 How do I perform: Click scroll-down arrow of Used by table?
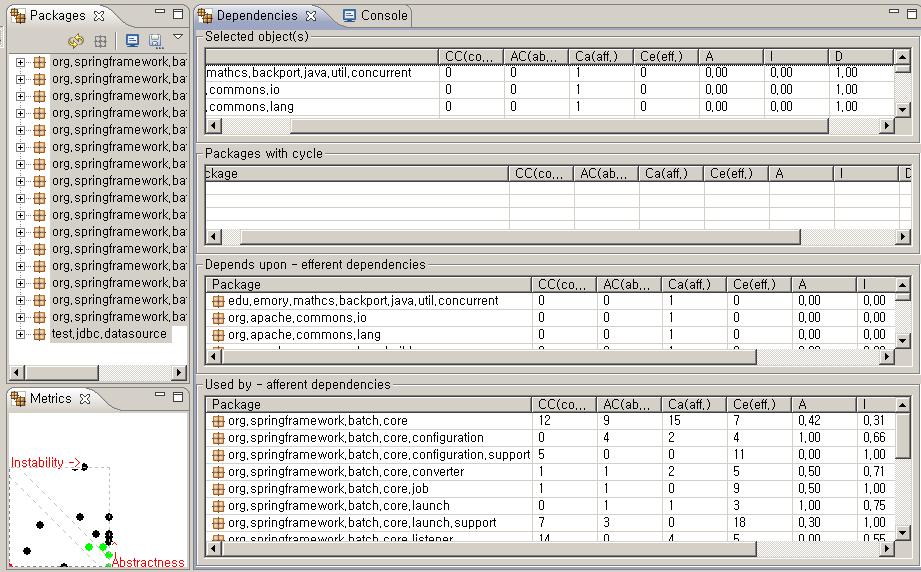[902, 533]
